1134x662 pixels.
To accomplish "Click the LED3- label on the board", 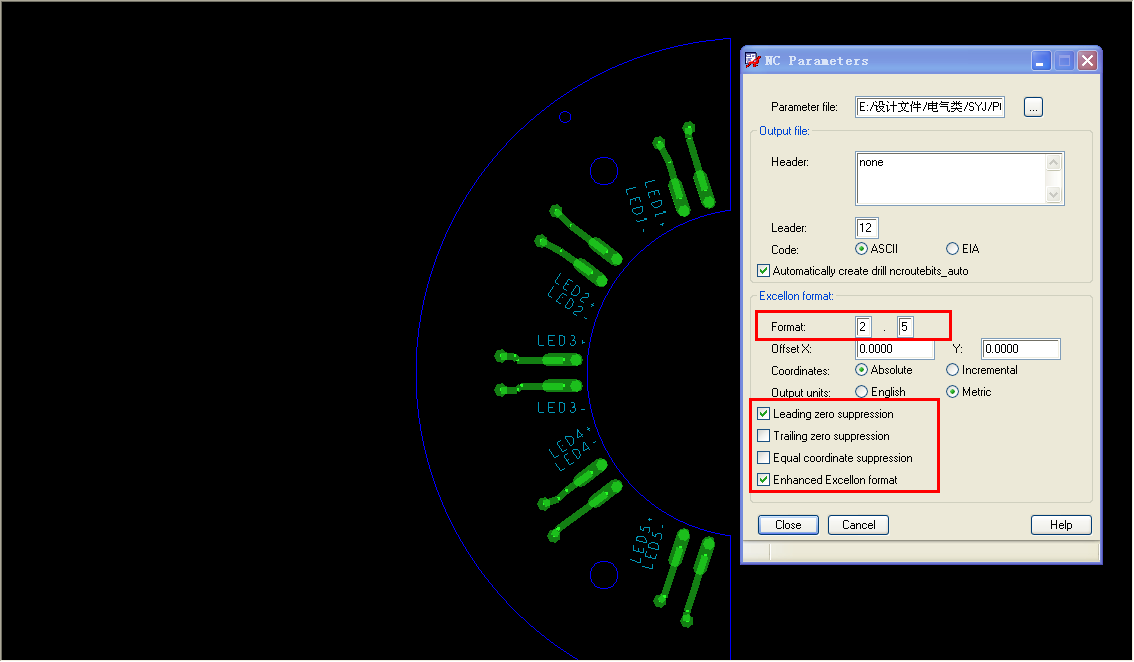I will point(561,408).
